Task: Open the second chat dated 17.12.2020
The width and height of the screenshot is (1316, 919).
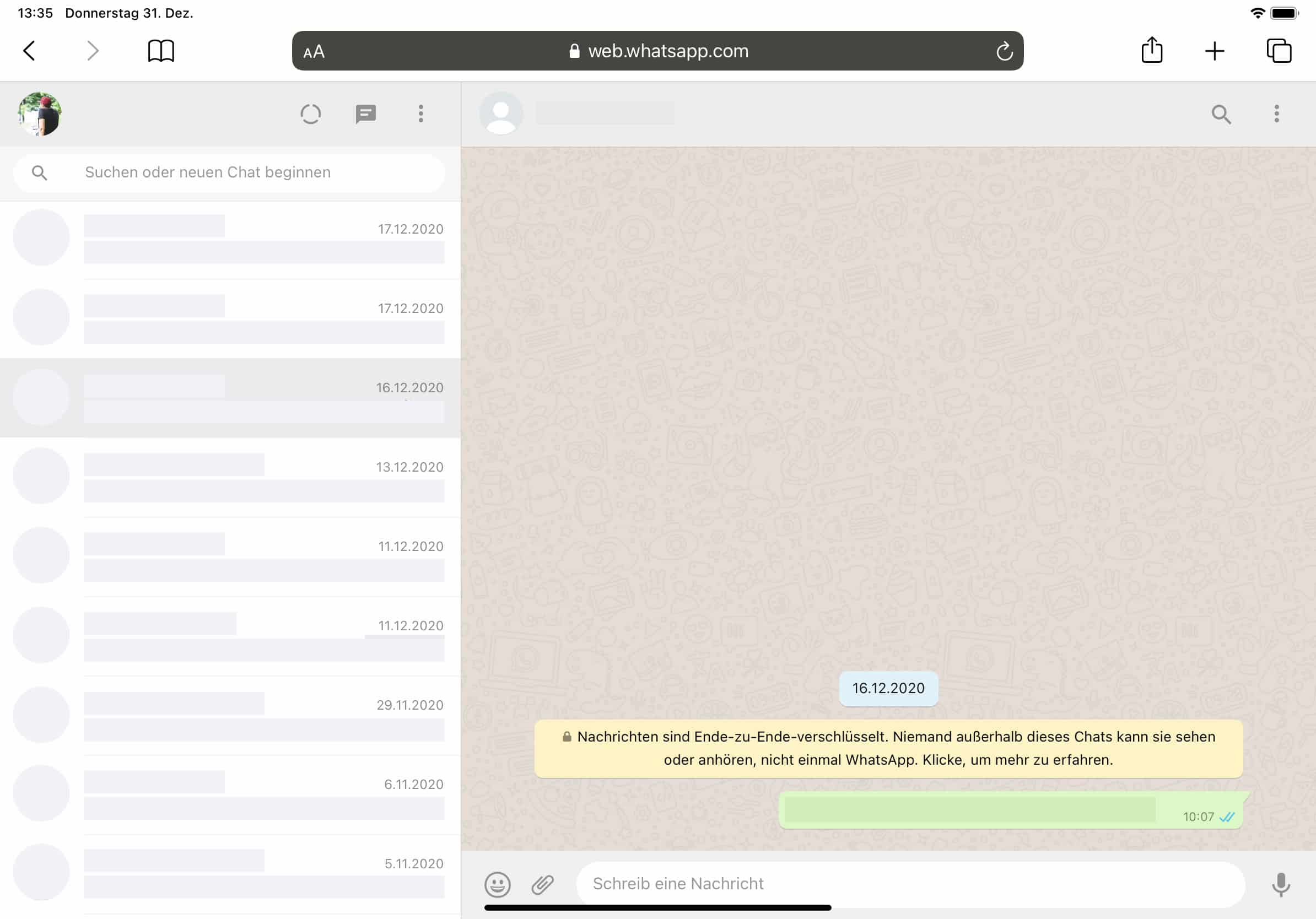Action: [230, 319]
